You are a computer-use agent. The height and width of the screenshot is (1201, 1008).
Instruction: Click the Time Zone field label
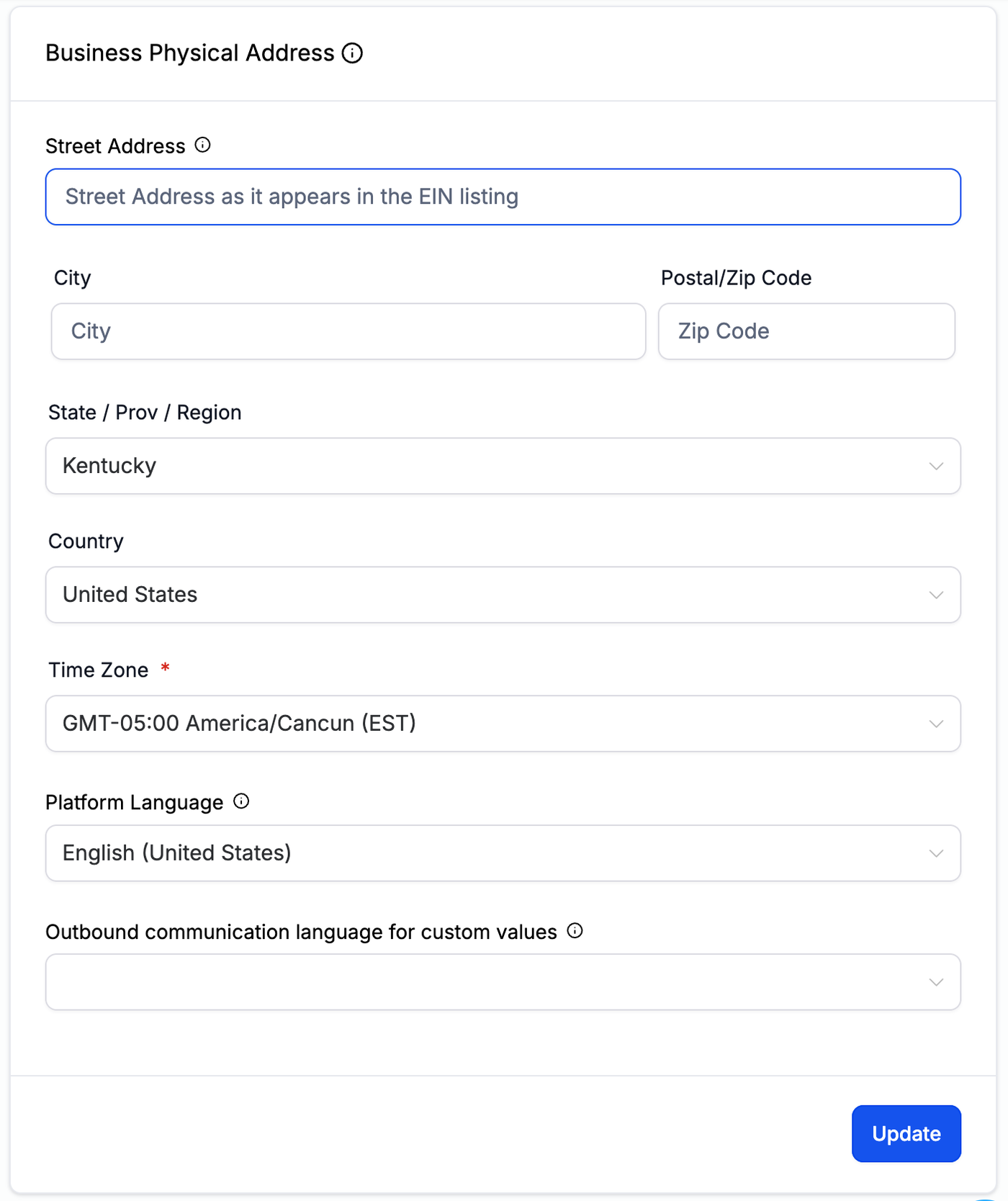click(99, 670)
